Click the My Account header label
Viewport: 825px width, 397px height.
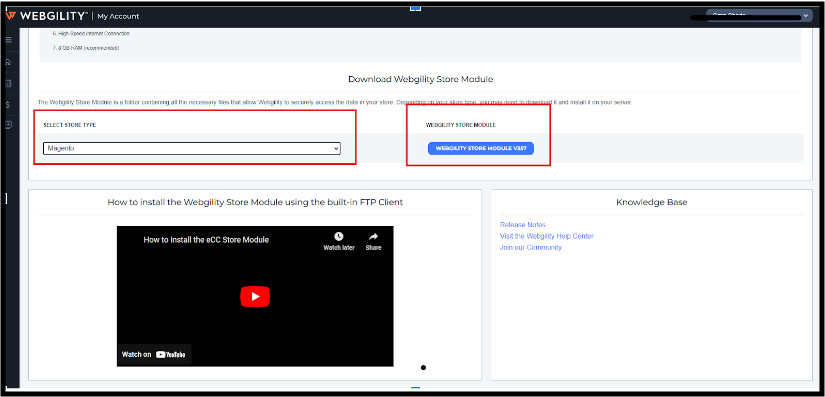click(118, 16)
